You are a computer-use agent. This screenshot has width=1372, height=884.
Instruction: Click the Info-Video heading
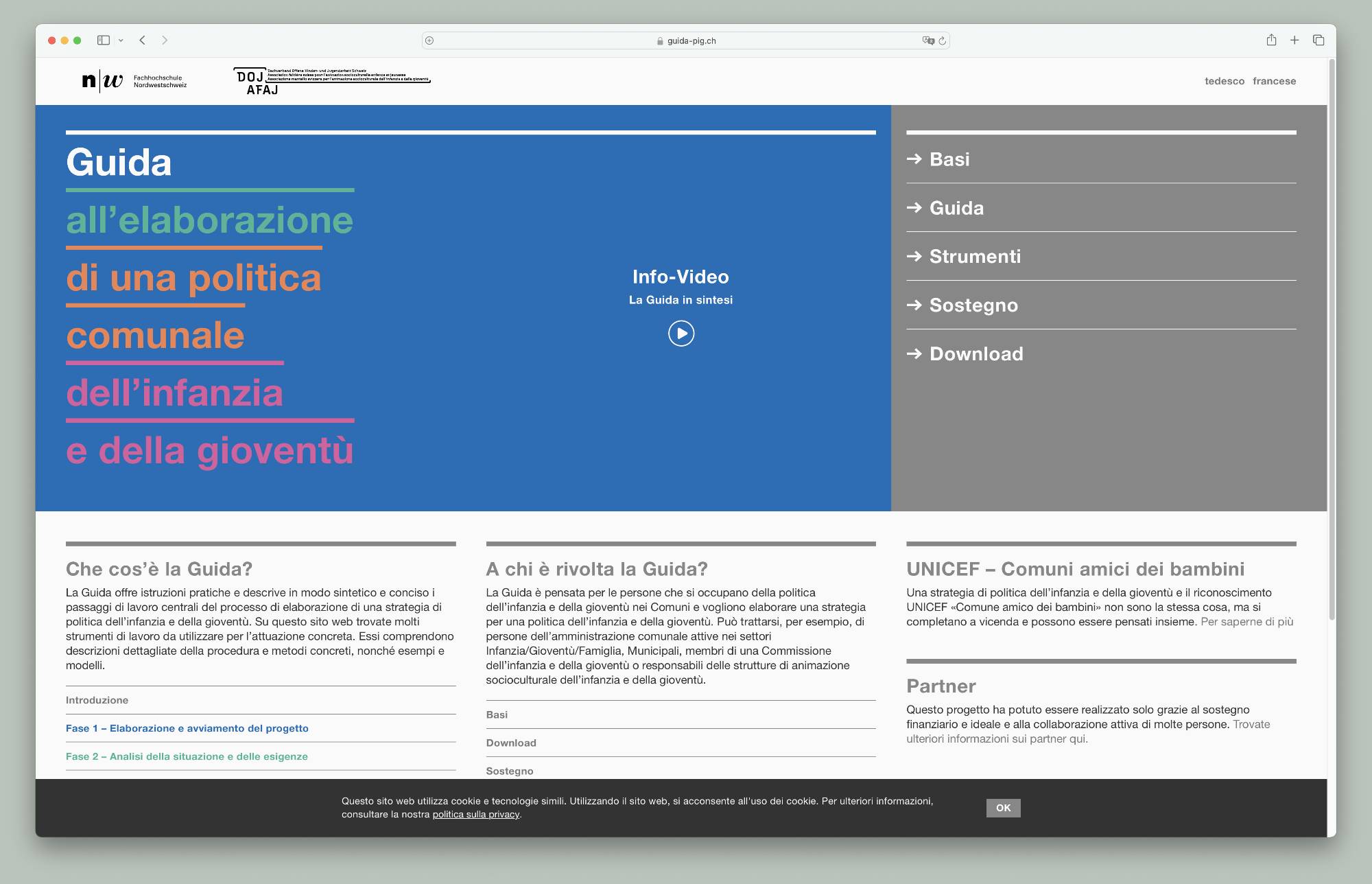(681, 277)
